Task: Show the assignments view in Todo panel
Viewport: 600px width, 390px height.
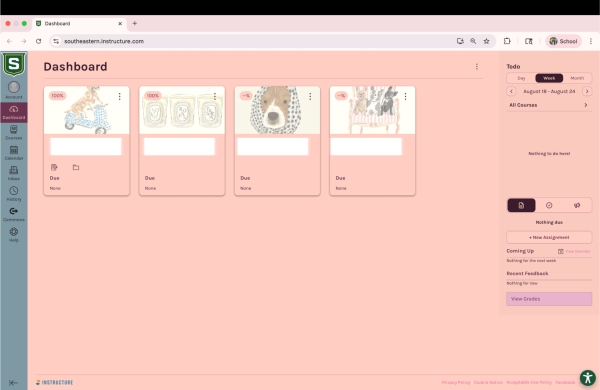Action: 521,206
